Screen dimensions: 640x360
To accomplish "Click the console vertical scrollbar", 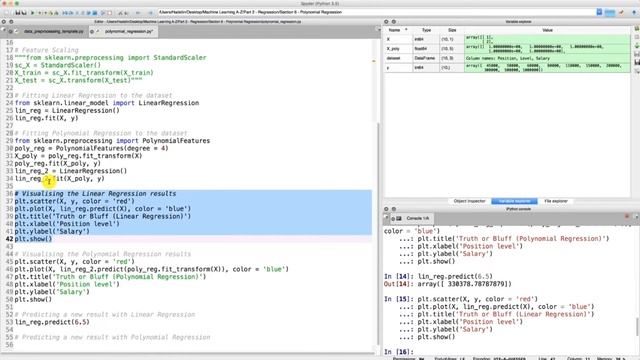I will [637, 327].
